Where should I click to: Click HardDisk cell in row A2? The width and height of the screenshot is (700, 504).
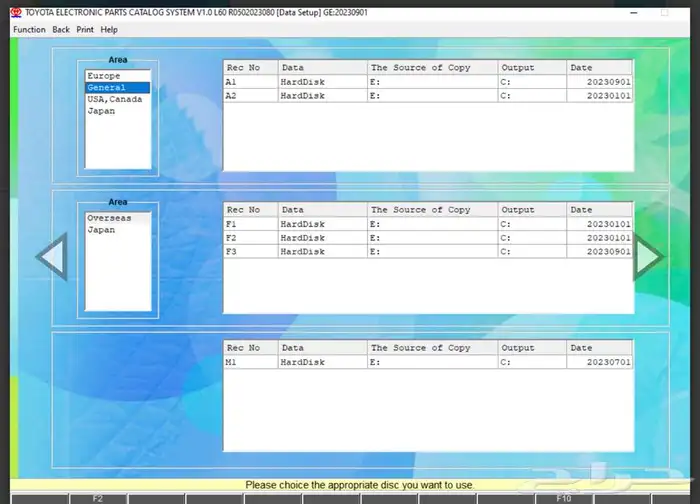(x=322, y=96)
